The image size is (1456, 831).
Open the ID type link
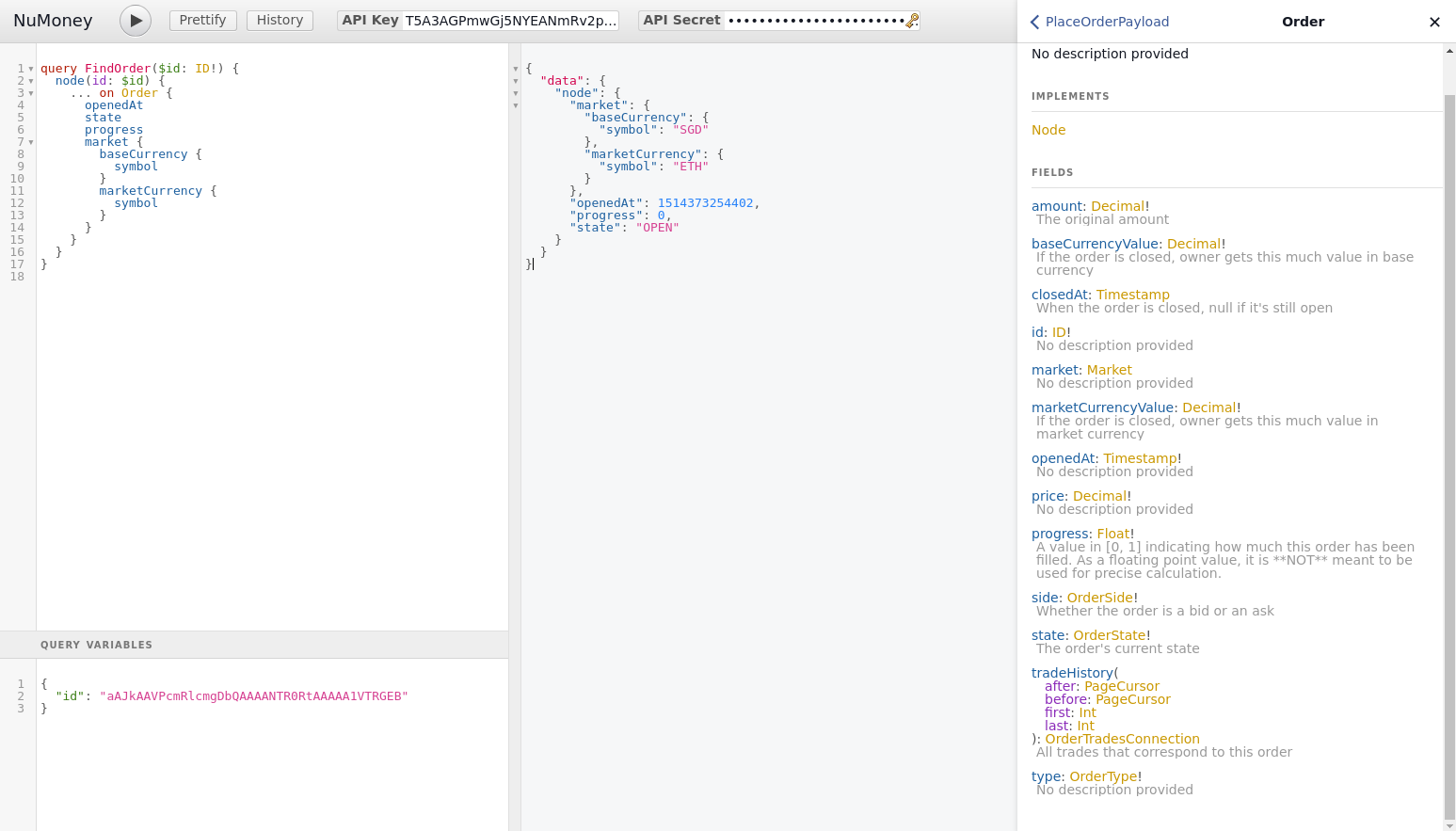[1059, 332]
